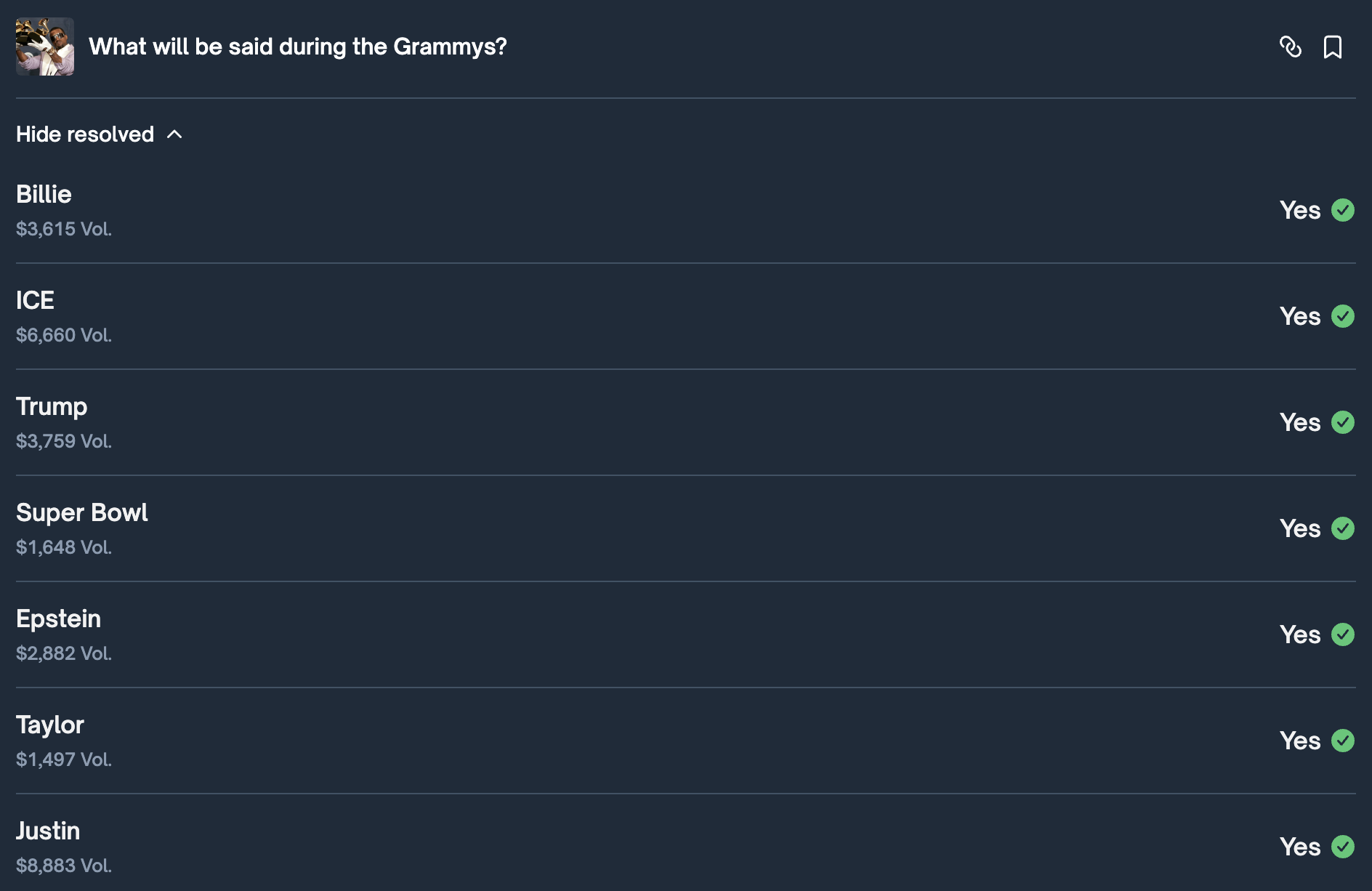Click the green checkmark for Trump
This screenshot has width=1372, height=891.
click(x=1342, y=422)
